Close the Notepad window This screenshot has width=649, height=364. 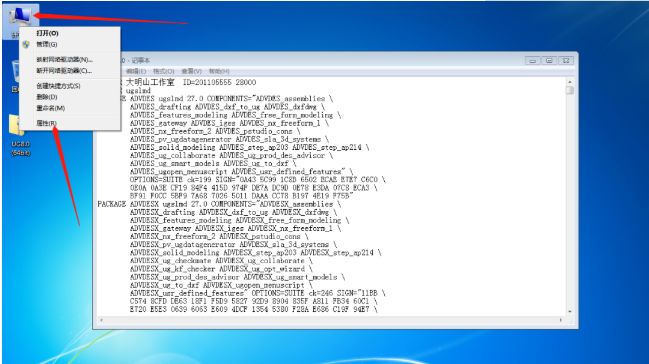[566, 60]
